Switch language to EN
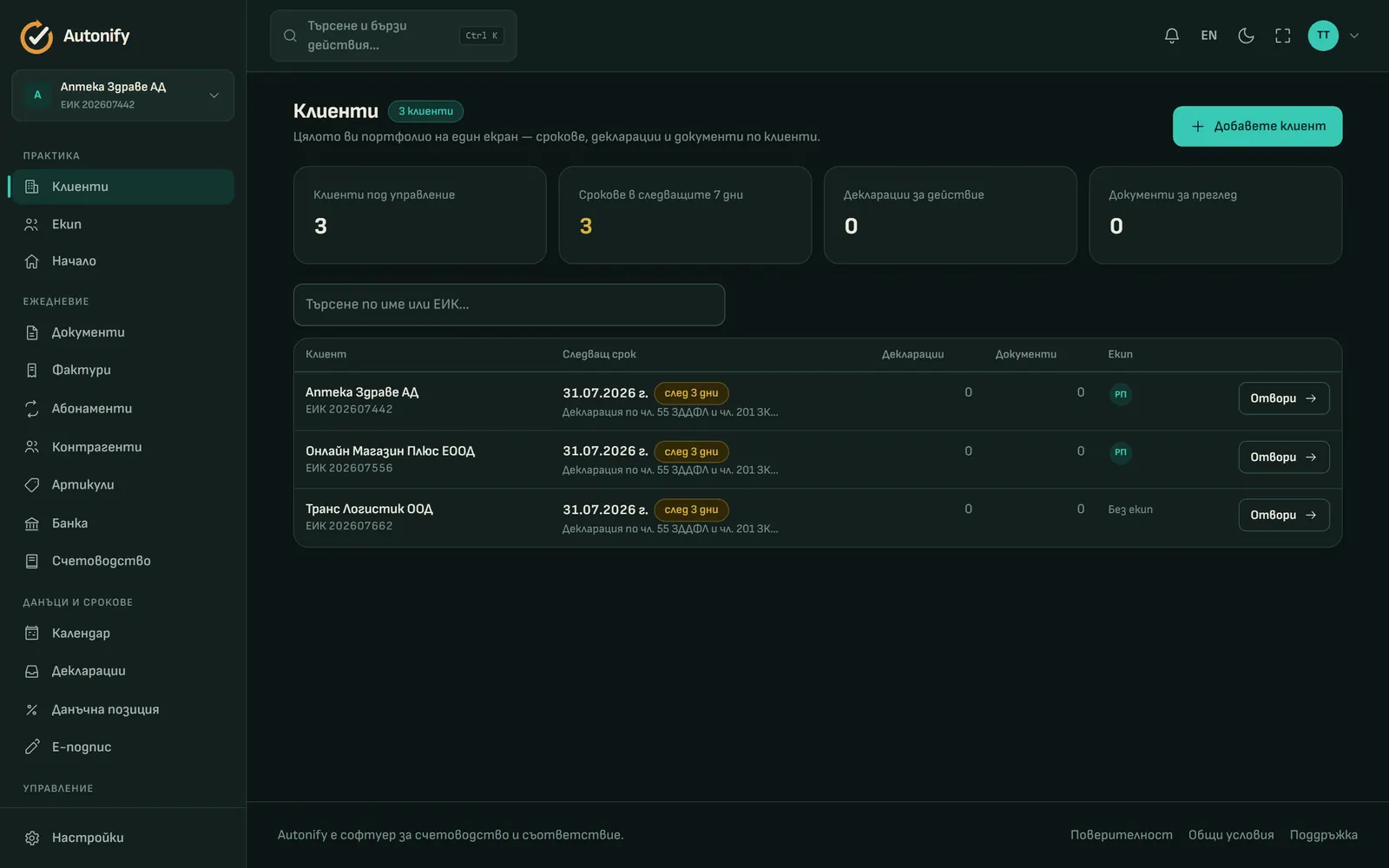The width and height of the screenshot is (1389, 868). click(1208, 36)
